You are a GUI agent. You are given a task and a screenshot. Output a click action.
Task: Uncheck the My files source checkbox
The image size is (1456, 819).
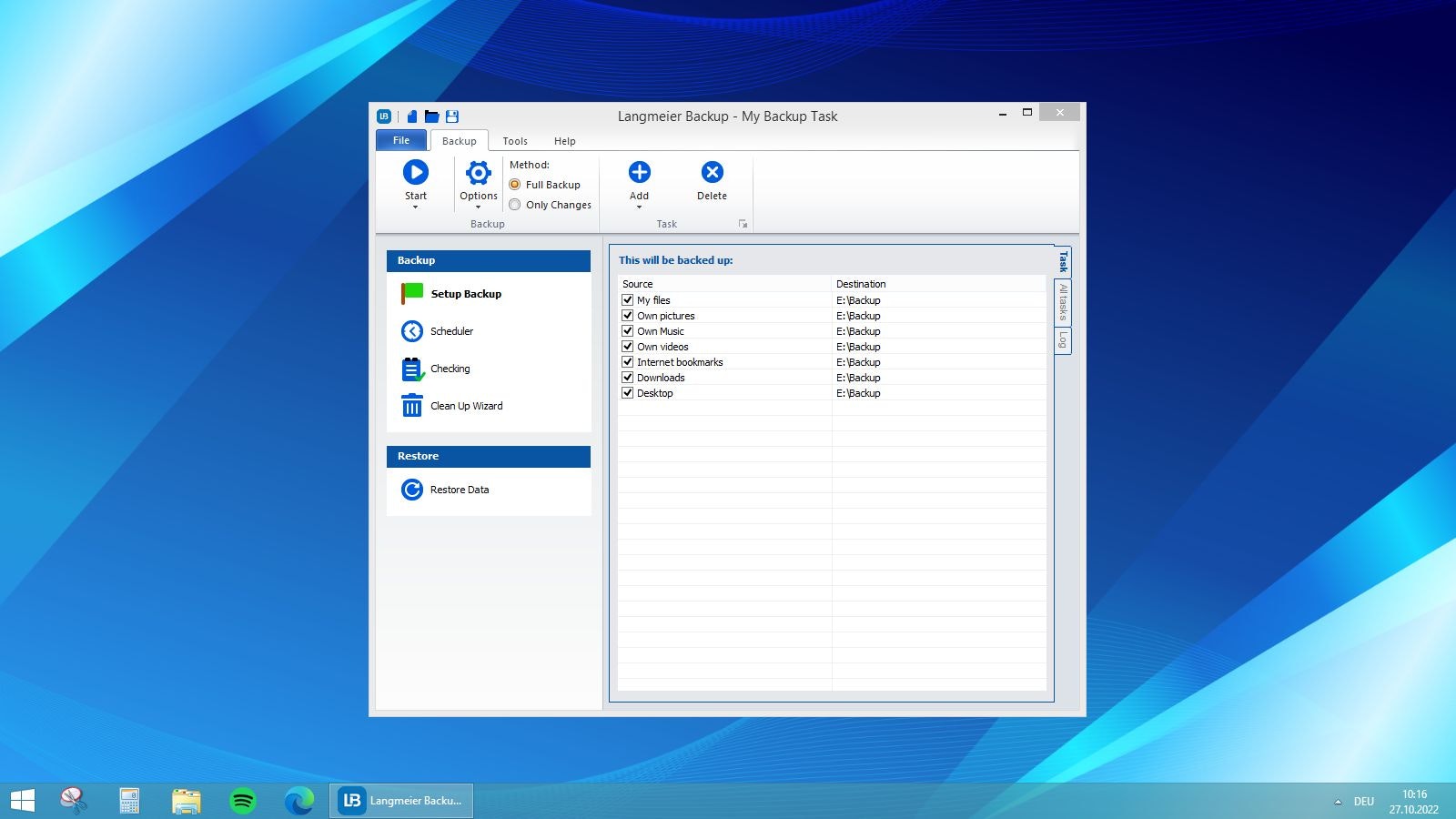tap(628, 299)
